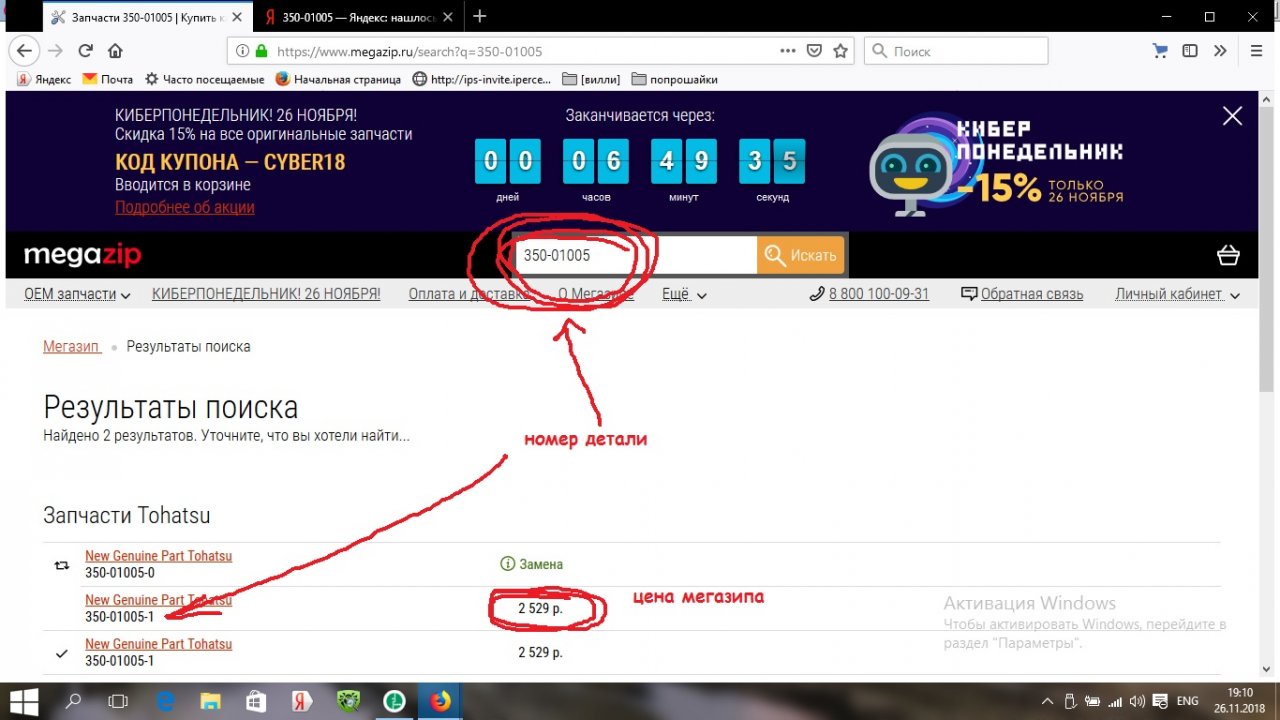The height and width of the screenshot is (720, 1280).
Task: Click the megazip logo
Action: [x=82, y=256]
